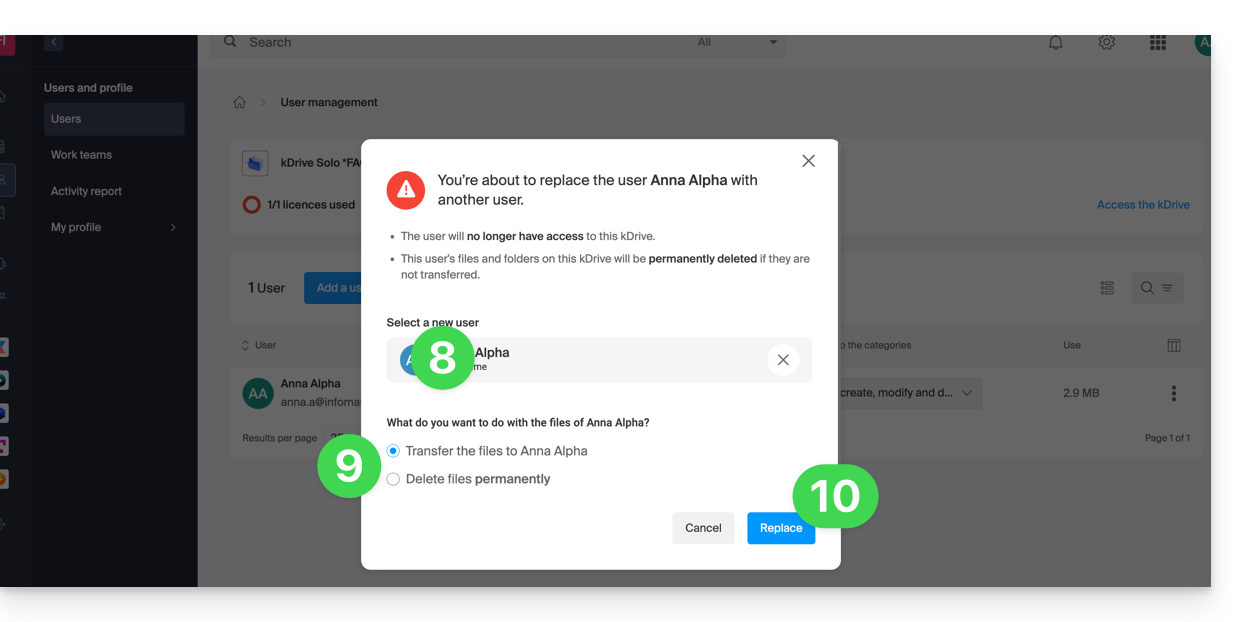Clear the selected new user

(783, 360)
